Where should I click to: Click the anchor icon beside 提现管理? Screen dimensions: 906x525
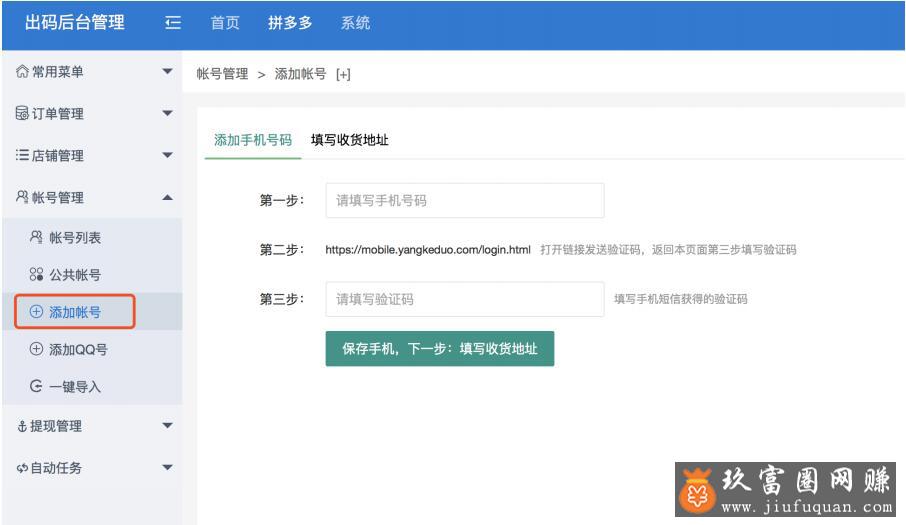point(22,426)
